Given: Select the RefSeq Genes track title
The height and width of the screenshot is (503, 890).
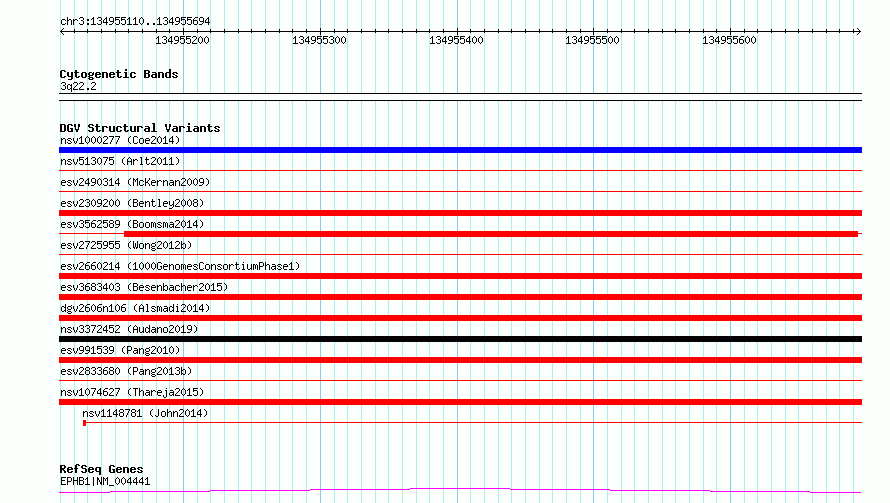Looking at the screenshot, I should pyautogui.click(x=101, y=469).
